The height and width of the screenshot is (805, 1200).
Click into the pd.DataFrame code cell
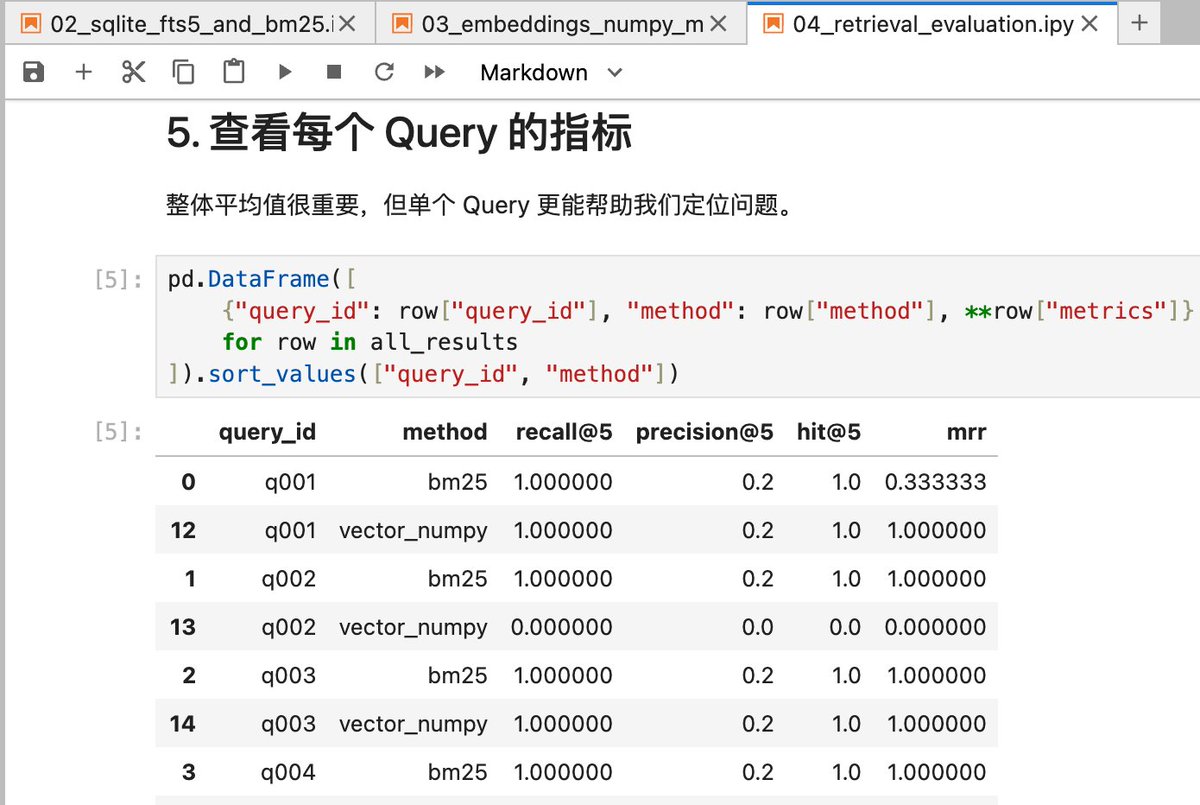coord(678,326)
